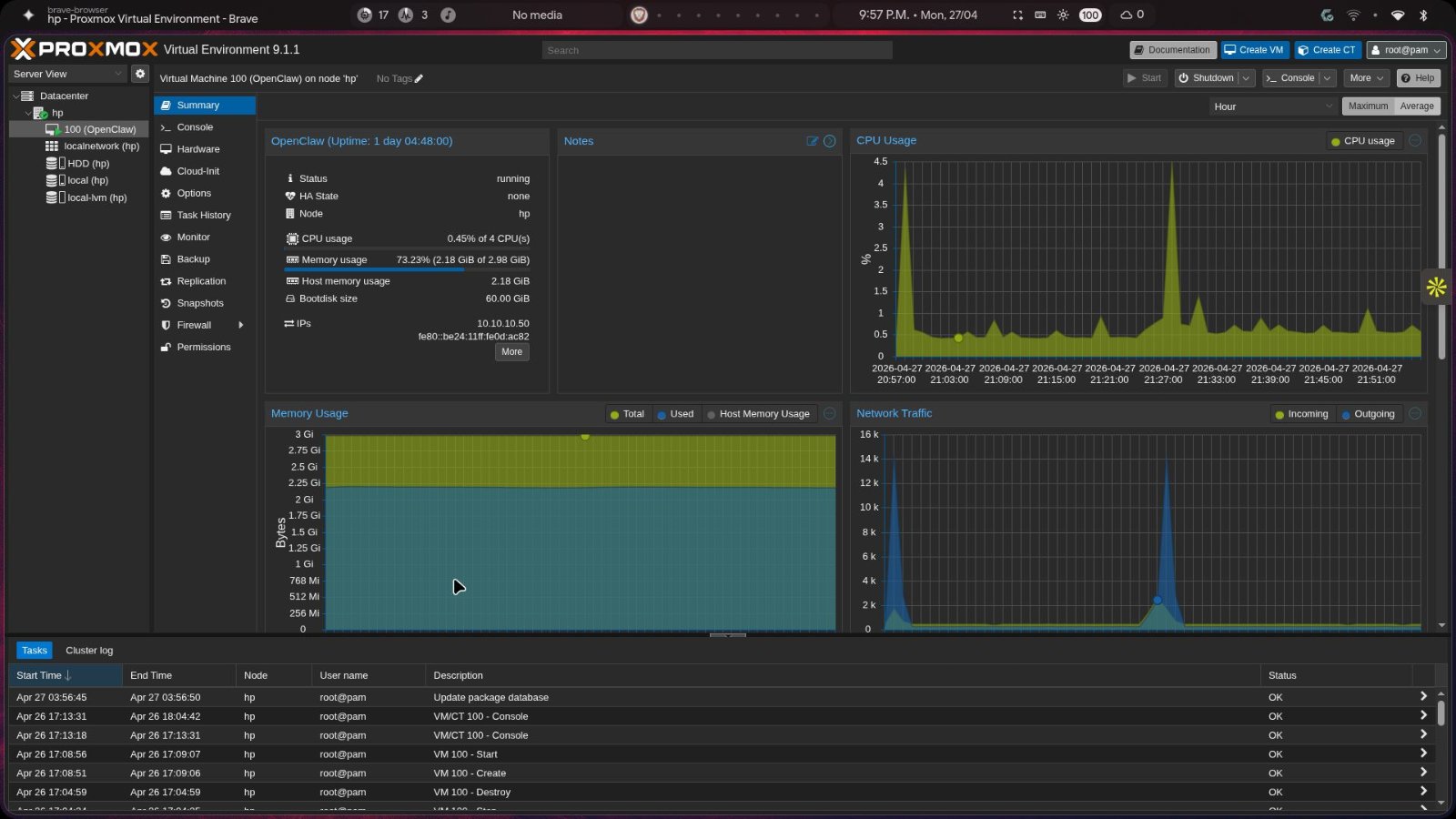Open the Permissions section
Screen dimensions: 1456x819
205,348
